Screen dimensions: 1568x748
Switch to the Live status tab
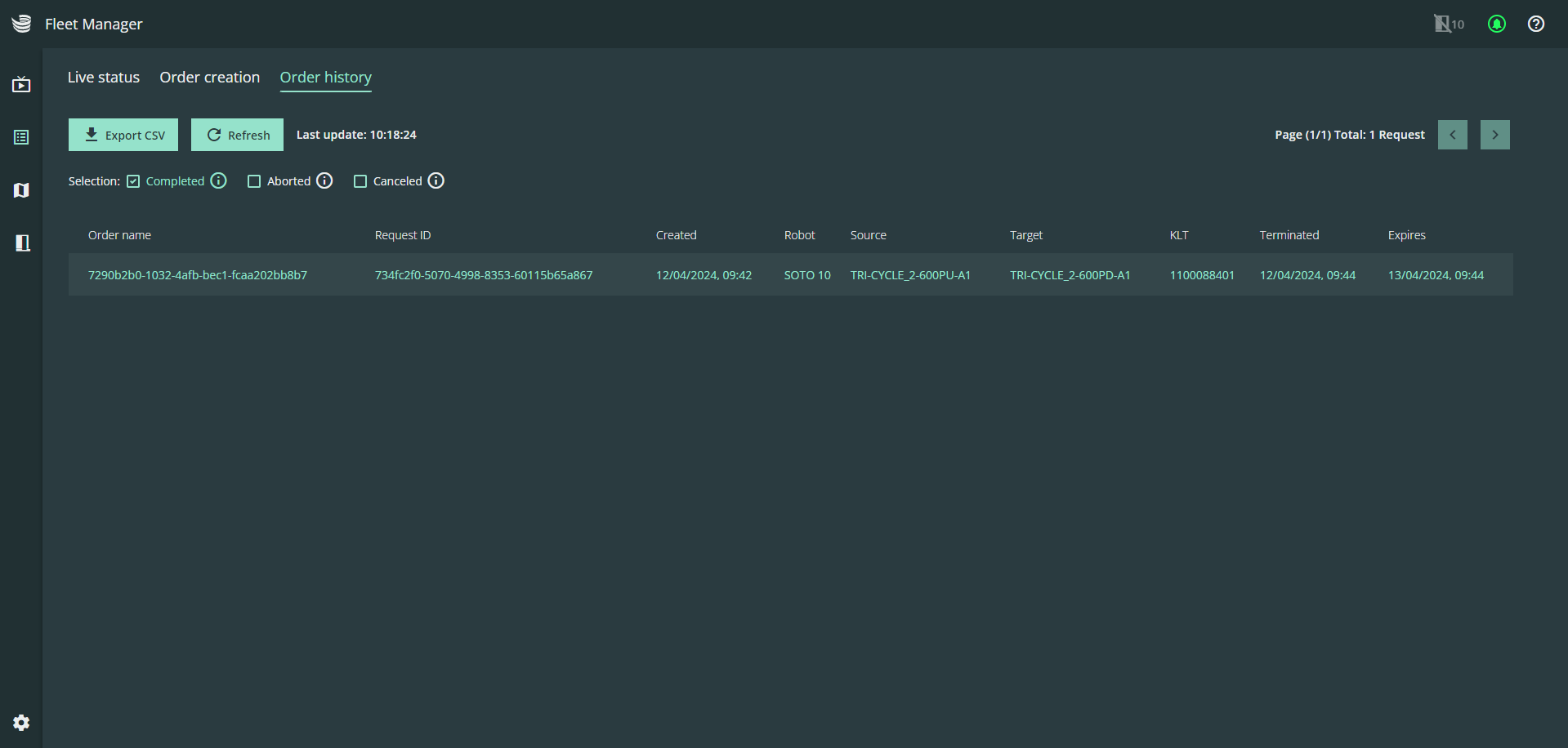click(104, 78)
